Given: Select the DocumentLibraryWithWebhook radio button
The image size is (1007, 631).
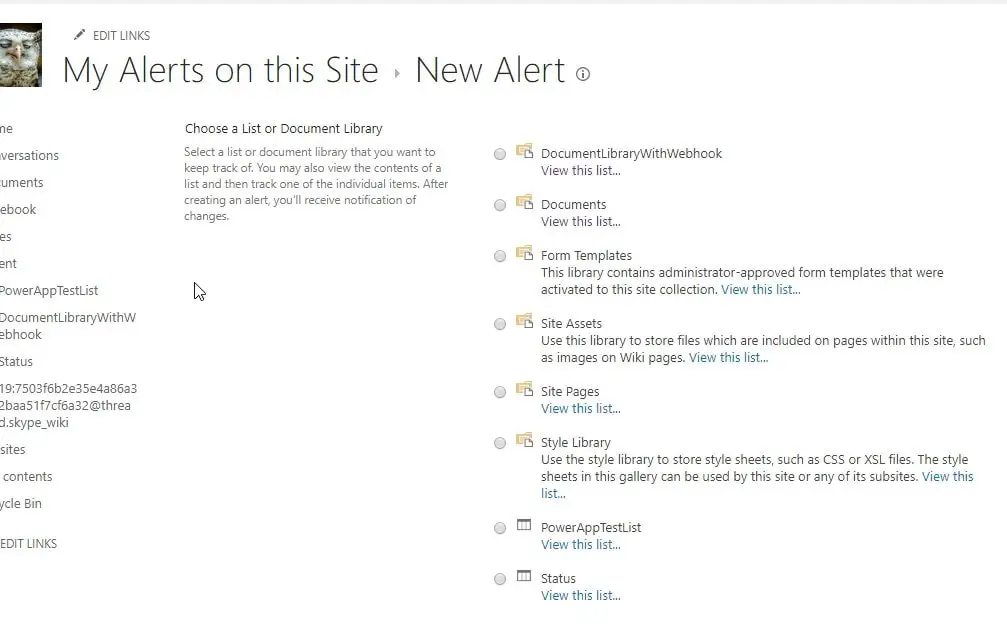Looking at the screenshot, I should tap(500, 154).
